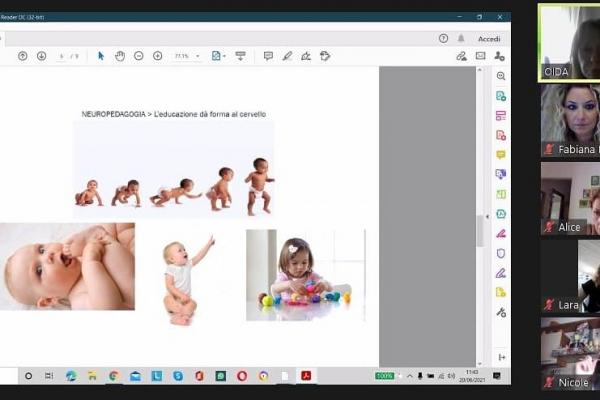Viewport: 600px width, 400px height.
Task: Go to previous page with up arrow
Action: 22,56
